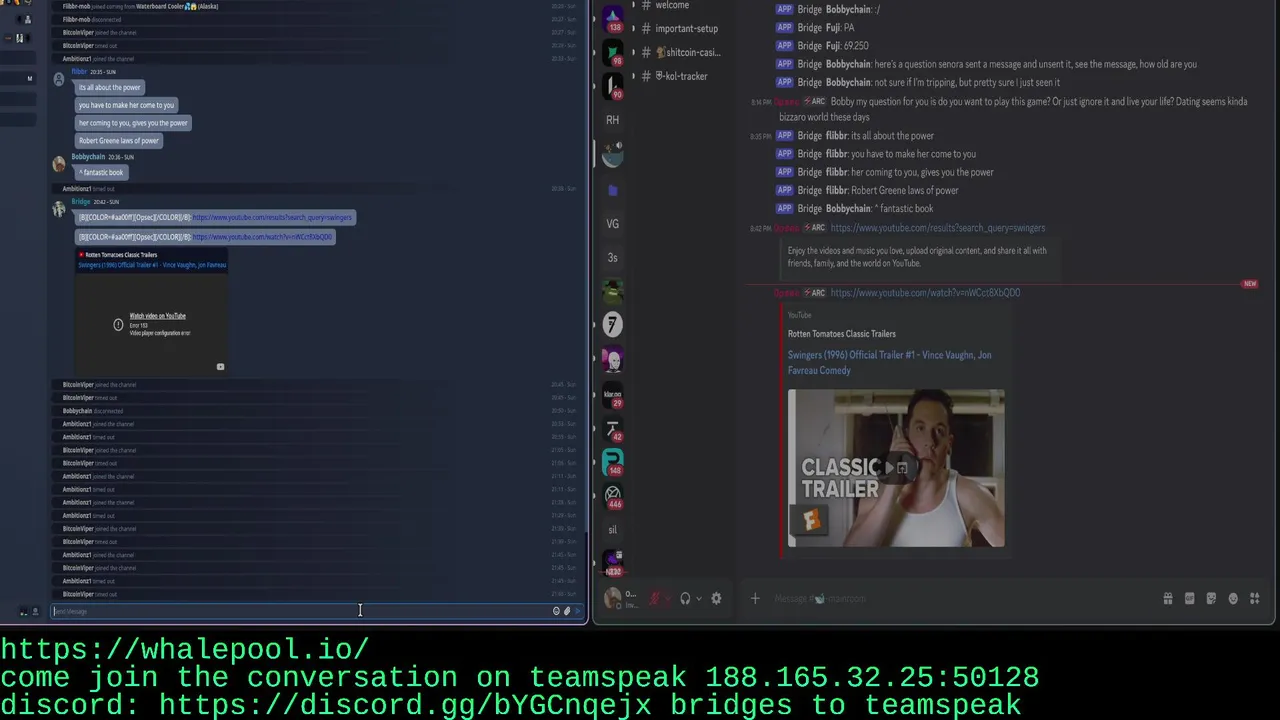The image size is (1280, 720).
Task: Expand the welcome channel thread arrow
Action: 633,5
